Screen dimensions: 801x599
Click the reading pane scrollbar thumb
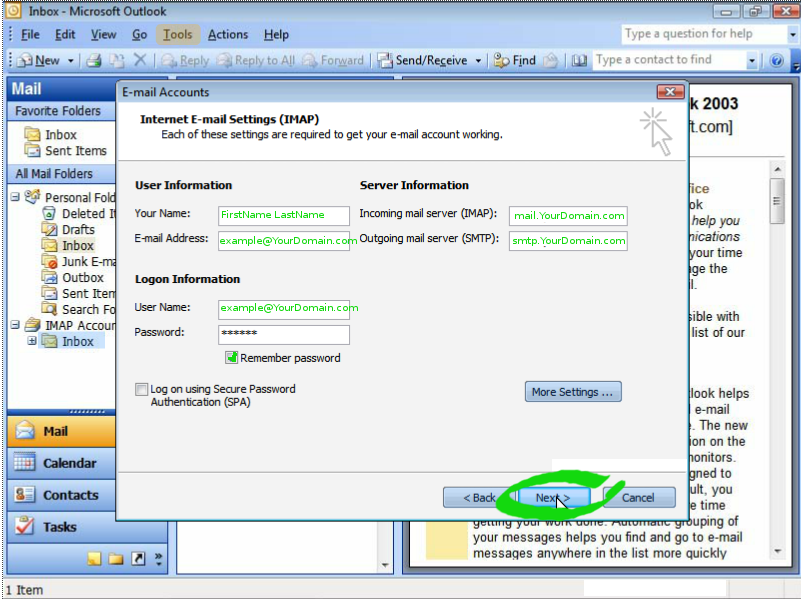point(777,201)
